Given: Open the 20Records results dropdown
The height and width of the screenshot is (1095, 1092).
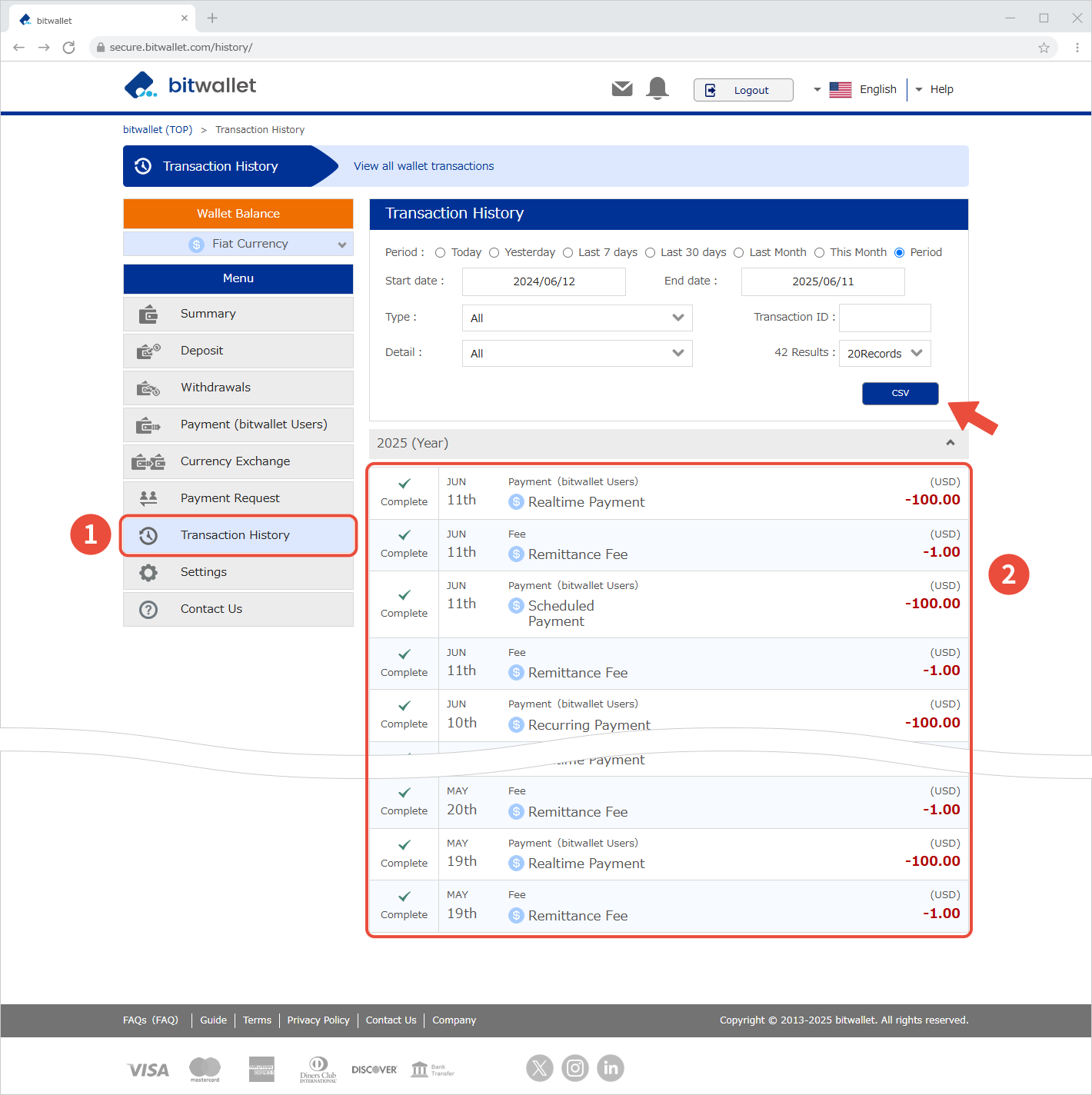Looking at the screenshot, I should [884, 354].
